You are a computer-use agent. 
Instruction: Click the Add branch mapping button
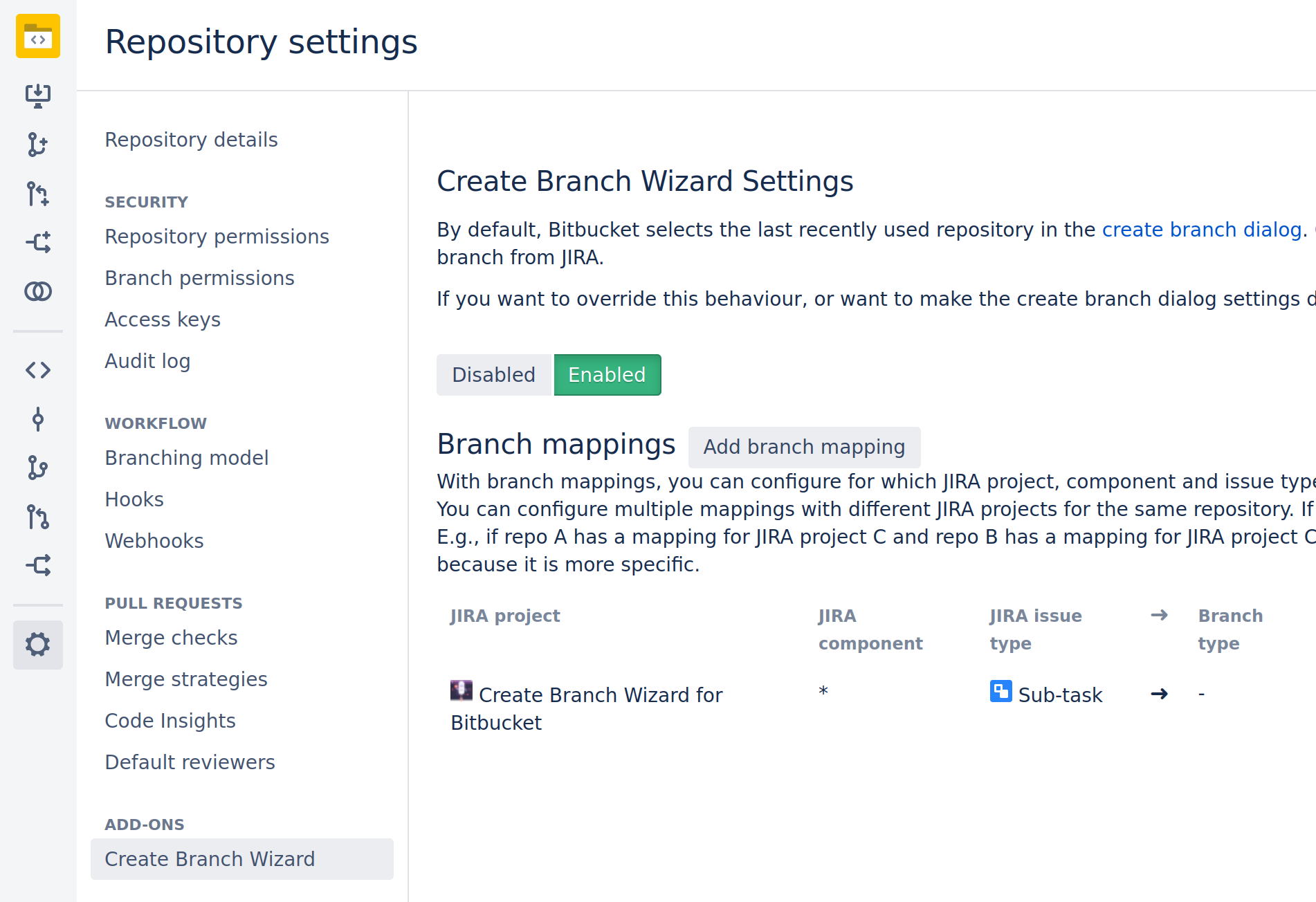point(804,447)
